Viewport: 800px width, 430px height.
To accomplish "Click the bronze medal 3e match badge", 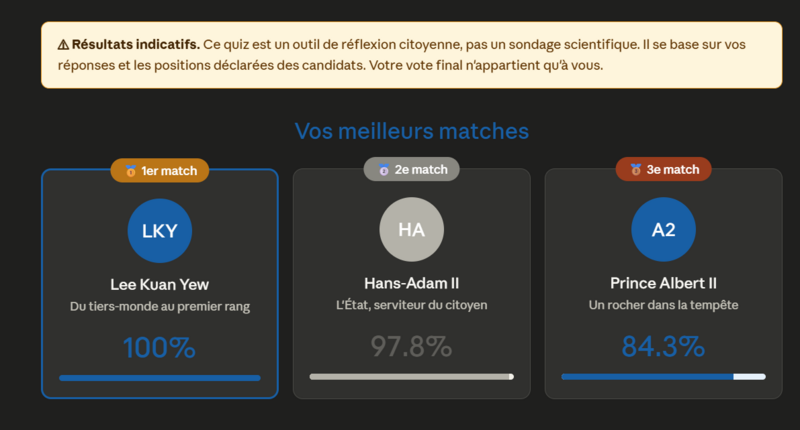I will coord(663,170).
